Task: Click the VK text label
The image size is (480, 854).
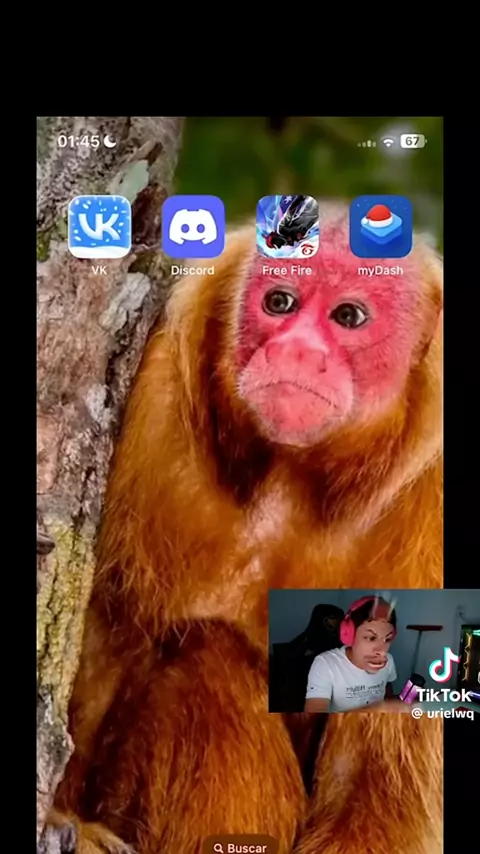Action: click(99, 270)
